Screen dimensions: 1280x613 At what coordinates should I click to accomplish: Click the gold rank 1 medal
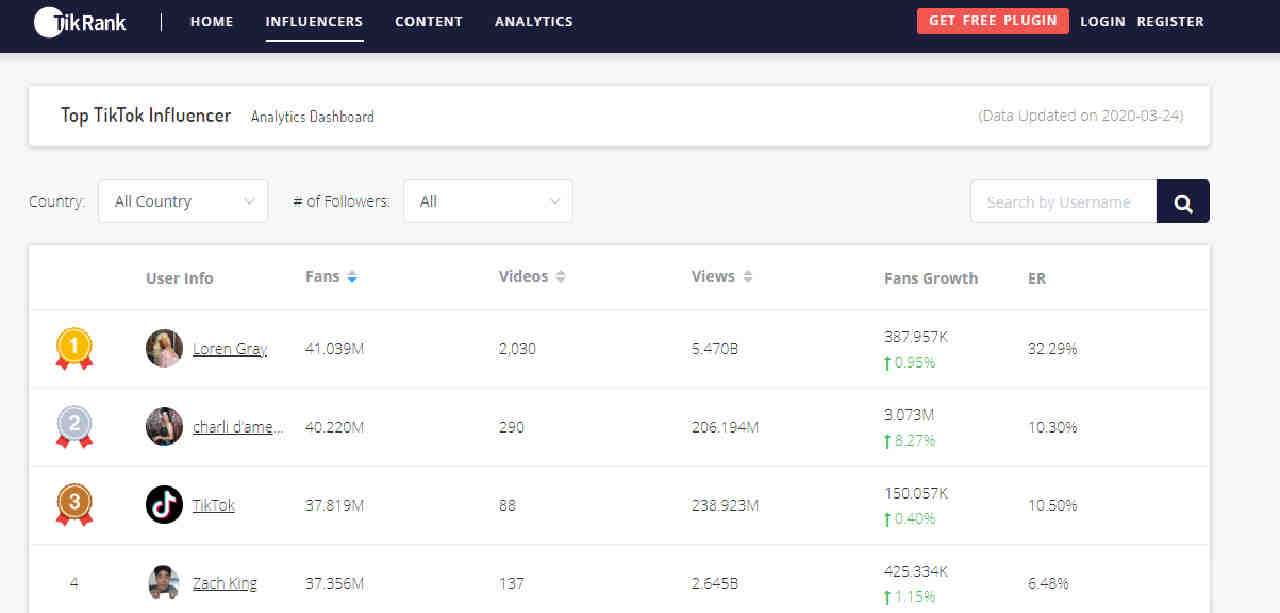tap(74, 349)
